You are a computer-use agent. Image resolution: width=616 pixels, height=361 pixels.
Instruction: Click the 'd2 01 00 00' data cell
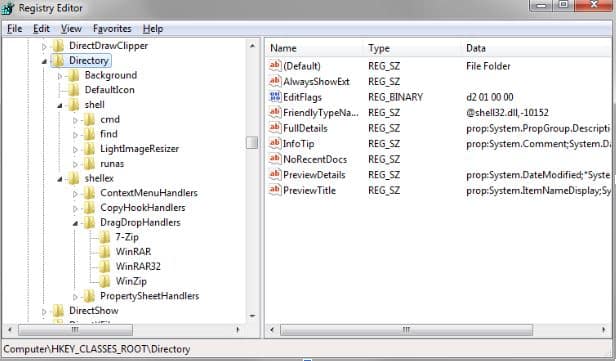[x=490, y=97]
